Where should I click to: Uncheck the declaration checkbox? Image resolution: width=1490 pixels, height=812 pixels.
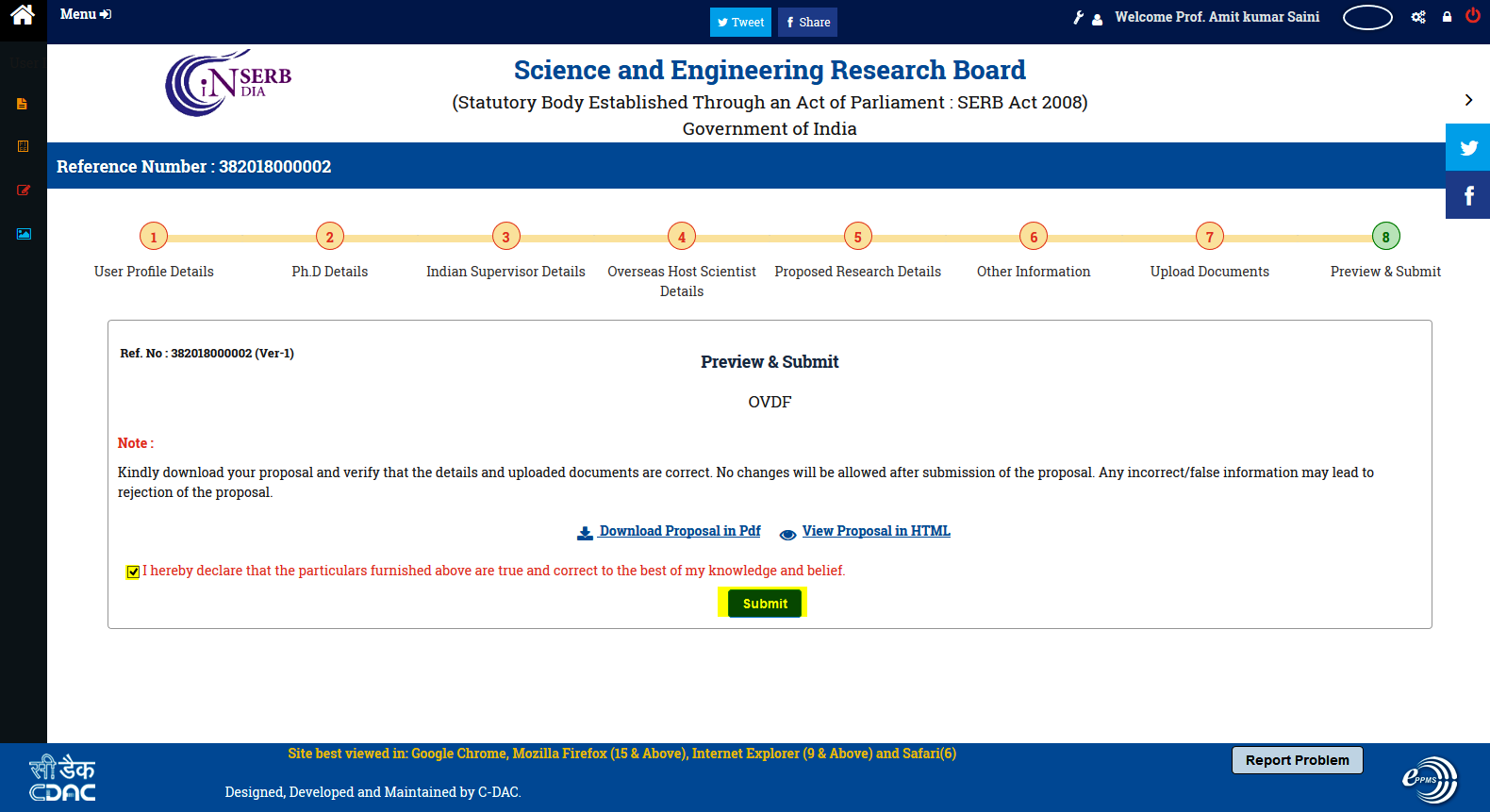coord(134,572)
